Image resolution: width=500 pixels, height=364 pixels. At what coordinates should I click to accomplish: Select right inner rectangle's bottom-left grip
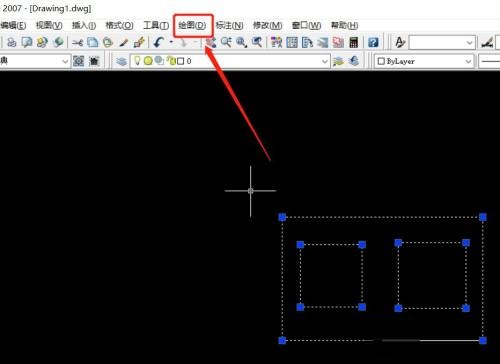point(398,308)
